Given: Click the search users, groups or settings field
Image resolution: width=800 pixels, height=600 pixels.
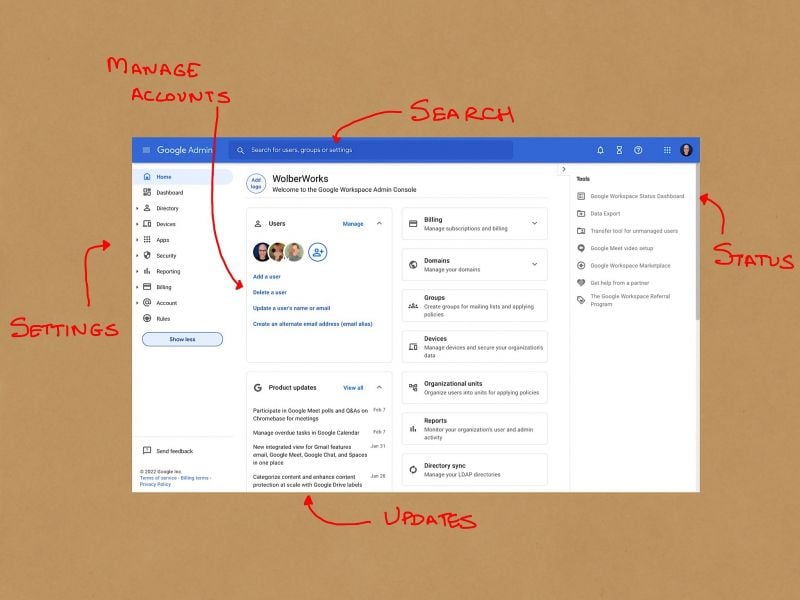Looking at the screenshot, I should pos(370,150).
